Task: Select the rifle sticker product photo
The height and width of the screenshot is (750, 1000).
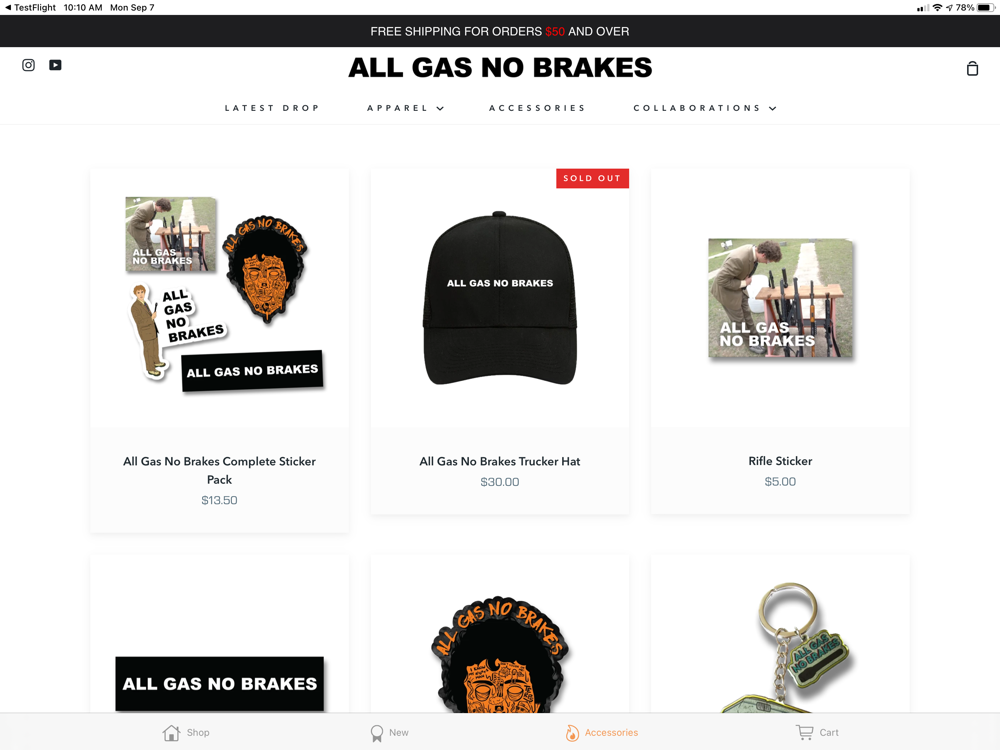Action: [x=781, y=298]
